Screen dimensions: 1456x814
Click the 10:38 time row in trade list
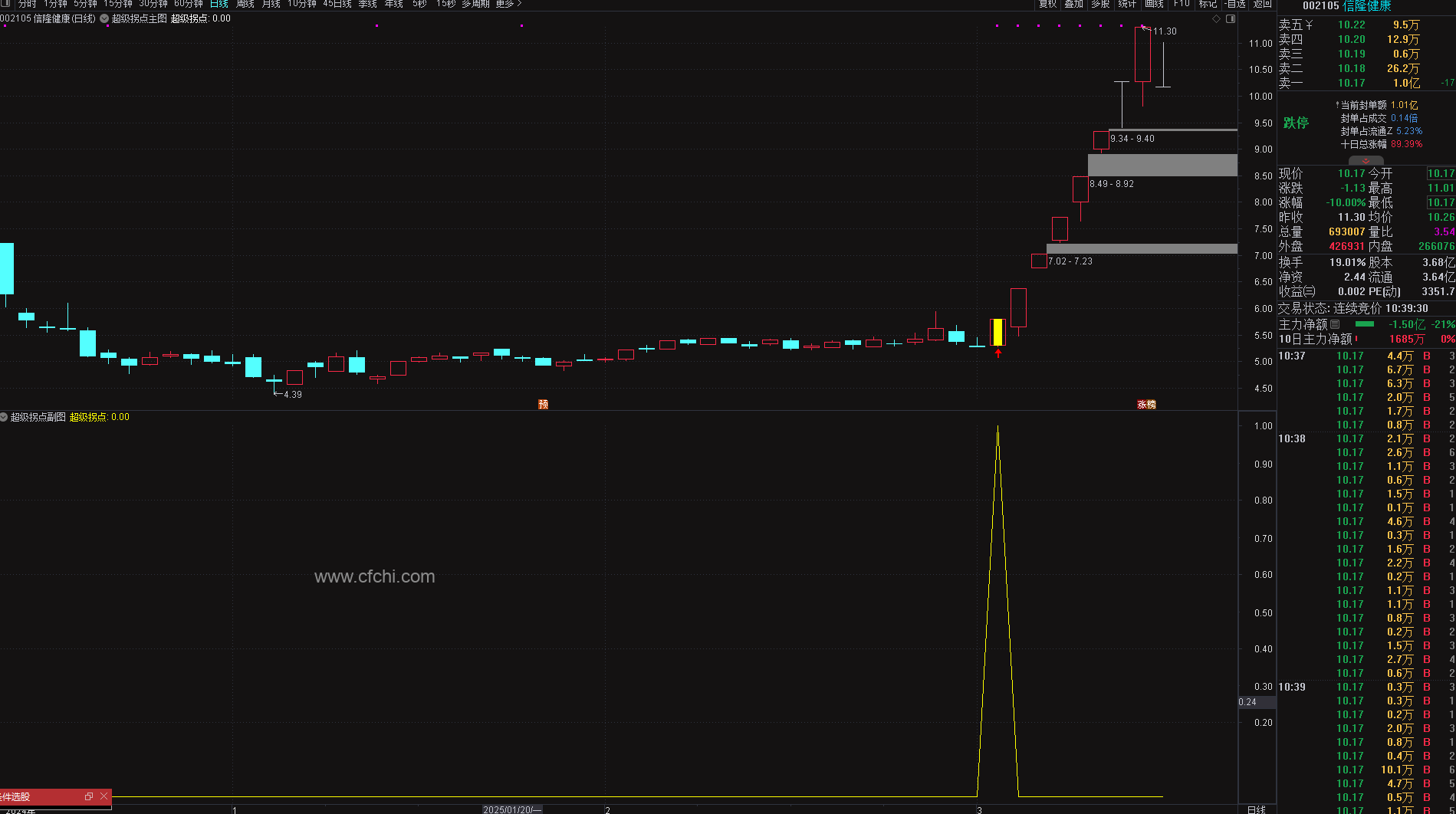coord(1292,438)
